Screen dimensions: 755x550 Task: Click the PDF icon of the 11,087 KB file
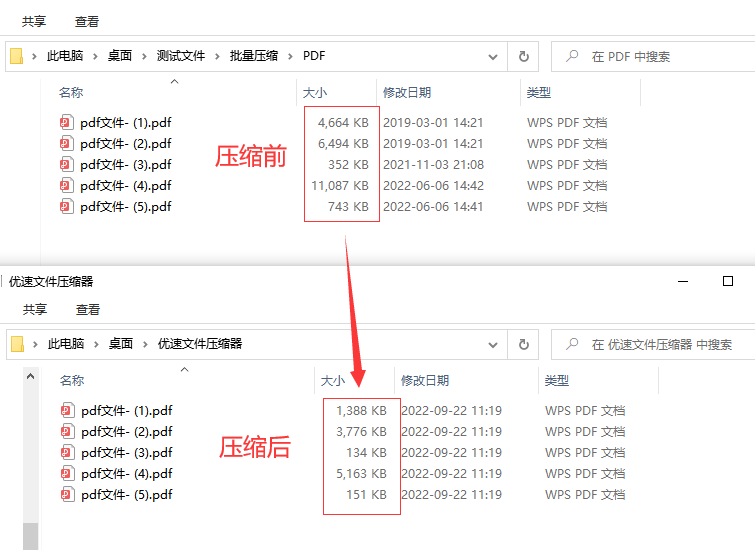pos(66,185)
